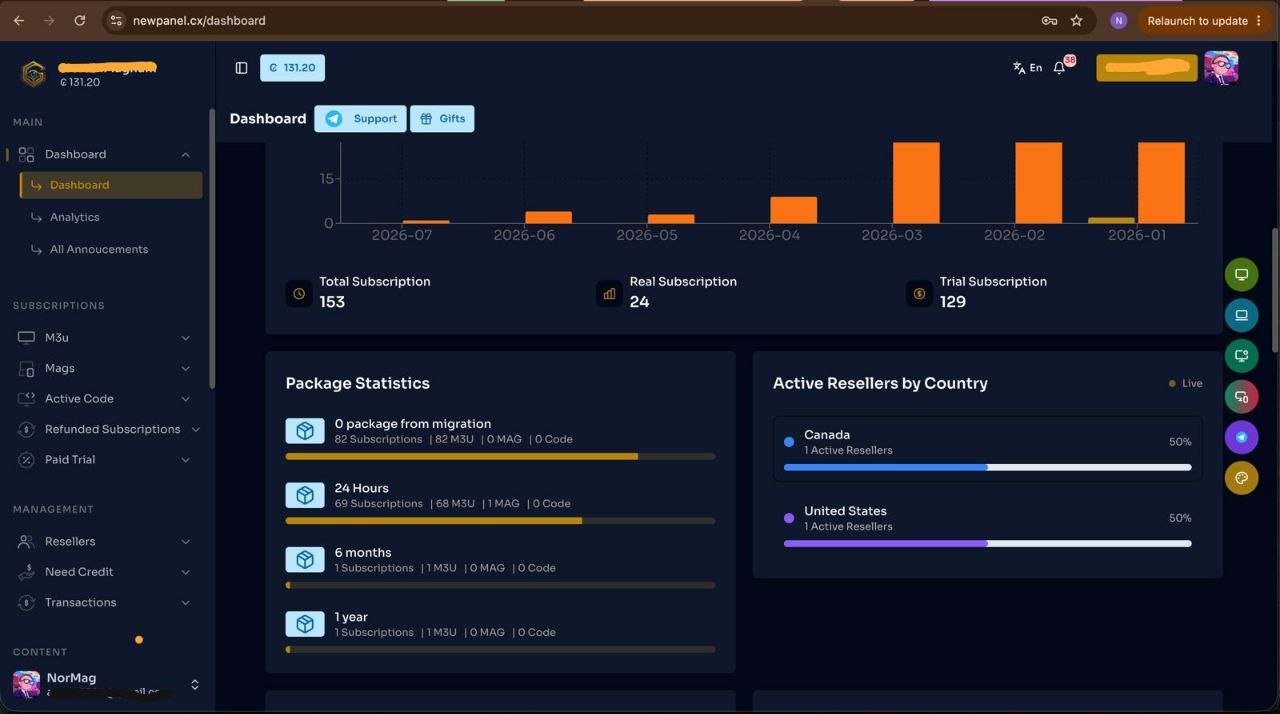Viewport: 1280px width, 714px height.
Task: Click the Total Subscription clock icon
Action: [x=299, y=294]
